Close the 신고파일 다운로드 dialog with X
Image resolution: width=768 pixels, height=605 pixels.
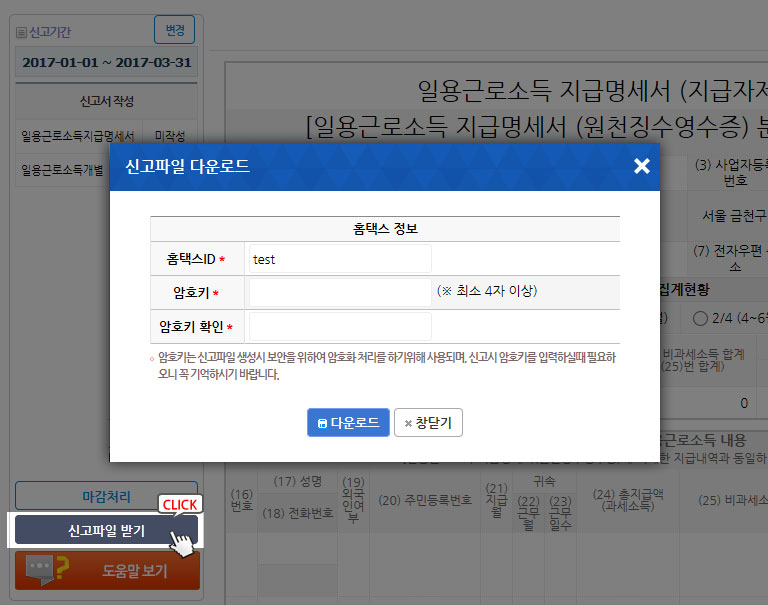[642, 166]
